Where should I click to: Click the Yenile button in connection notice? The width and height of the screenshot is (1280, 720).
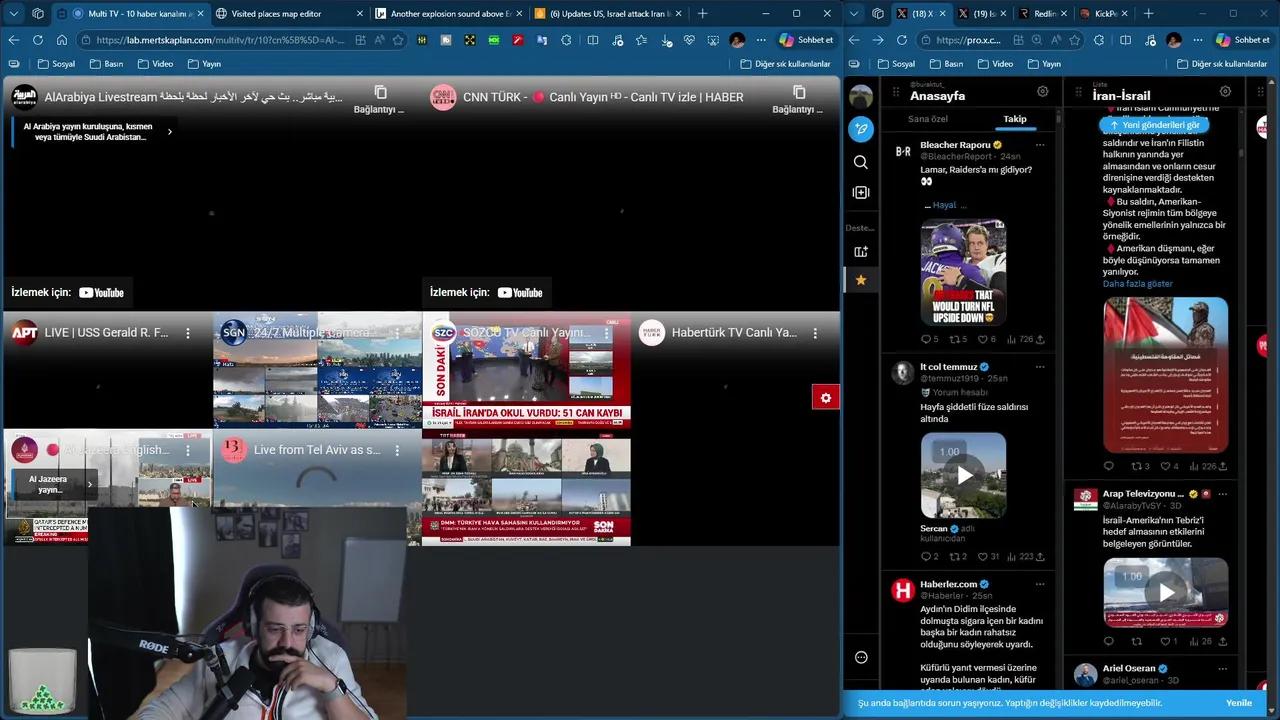coord(1238,703)
